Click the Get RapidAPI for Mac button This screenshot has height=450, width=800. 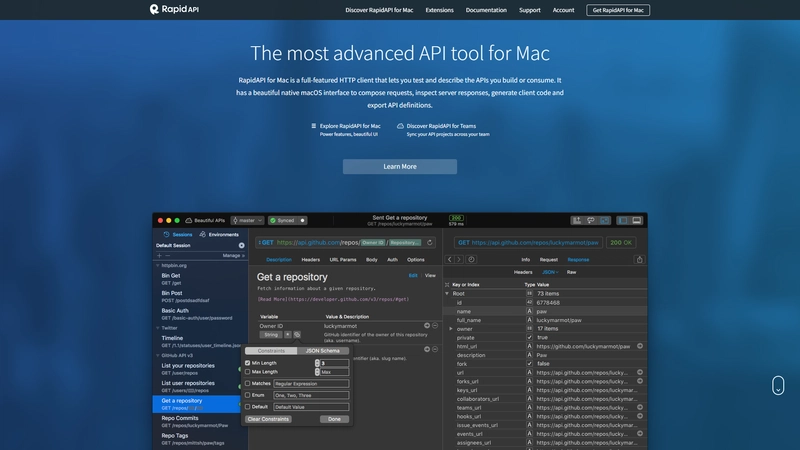[x=618, y=10]
